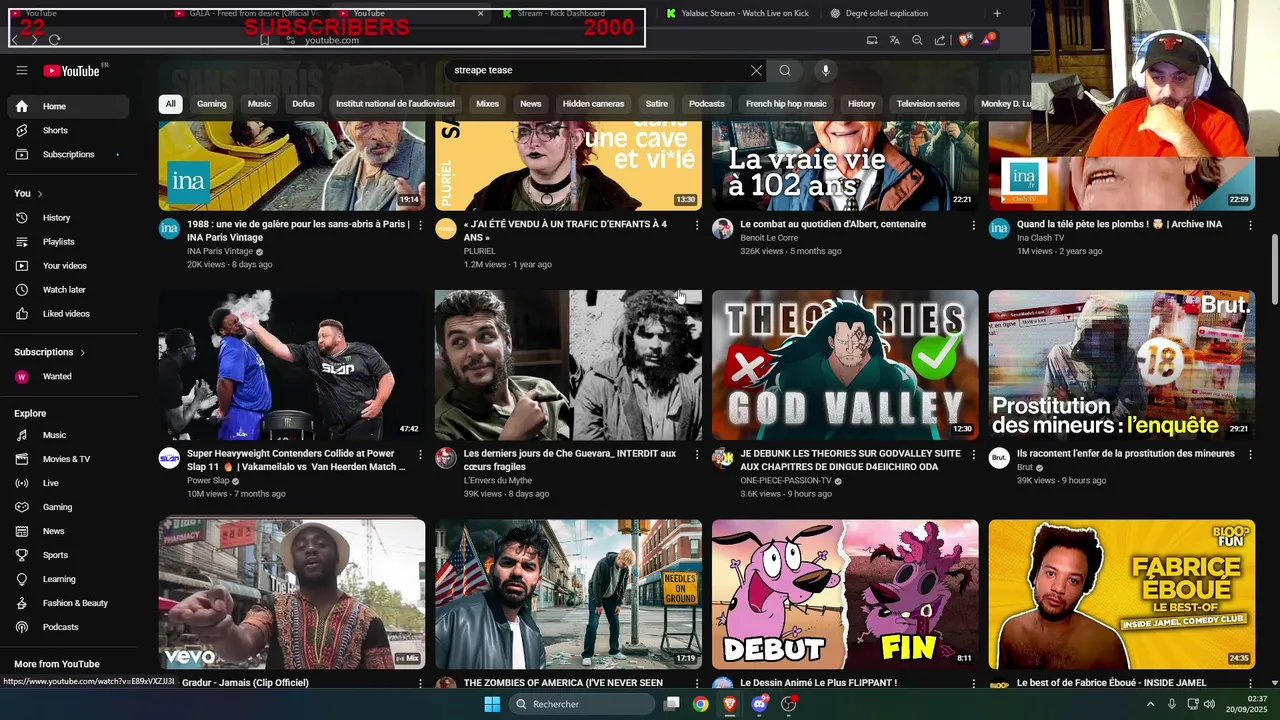
Task: Click the browser zoom magnifier icon
Action: point(917,40)
